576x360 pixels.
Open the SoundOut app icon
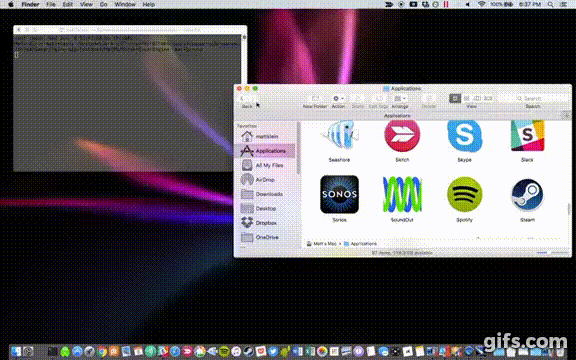402,194
